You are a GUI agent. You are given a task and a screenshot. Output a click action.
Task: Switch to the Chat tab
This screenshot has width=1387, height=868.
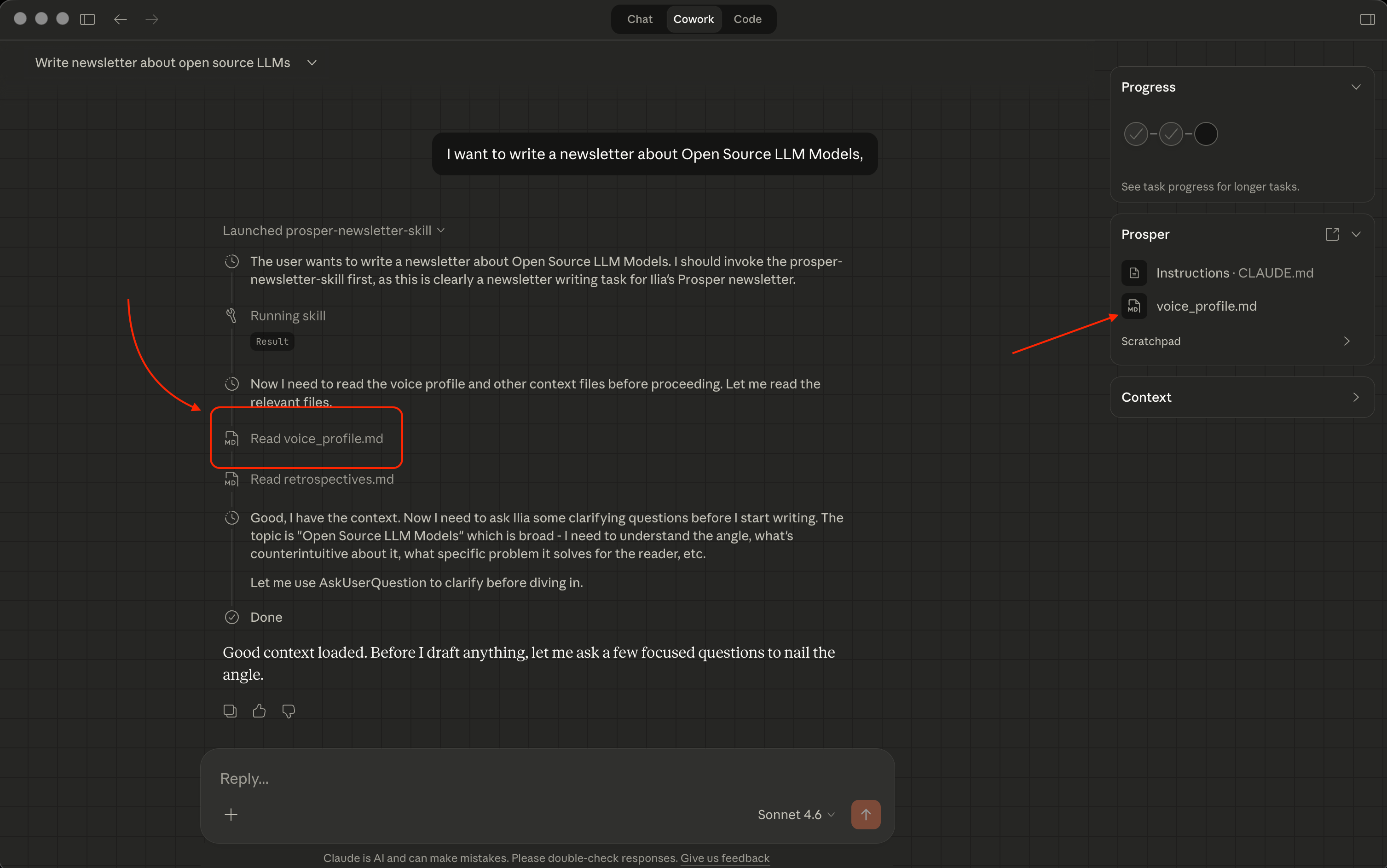tap(639, 19)
